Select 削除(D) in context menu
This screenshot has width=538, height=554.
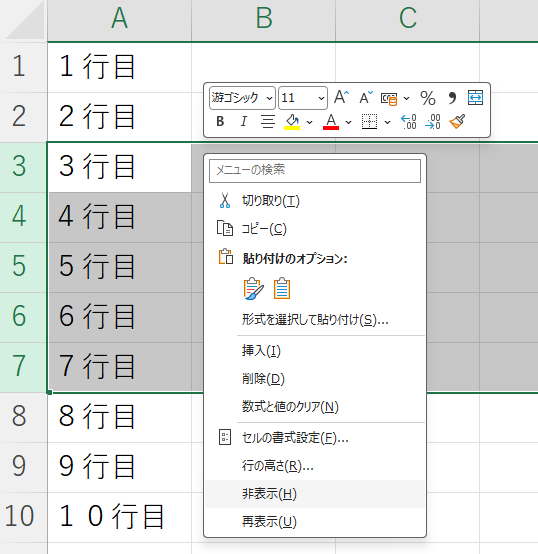coord(315,379)
